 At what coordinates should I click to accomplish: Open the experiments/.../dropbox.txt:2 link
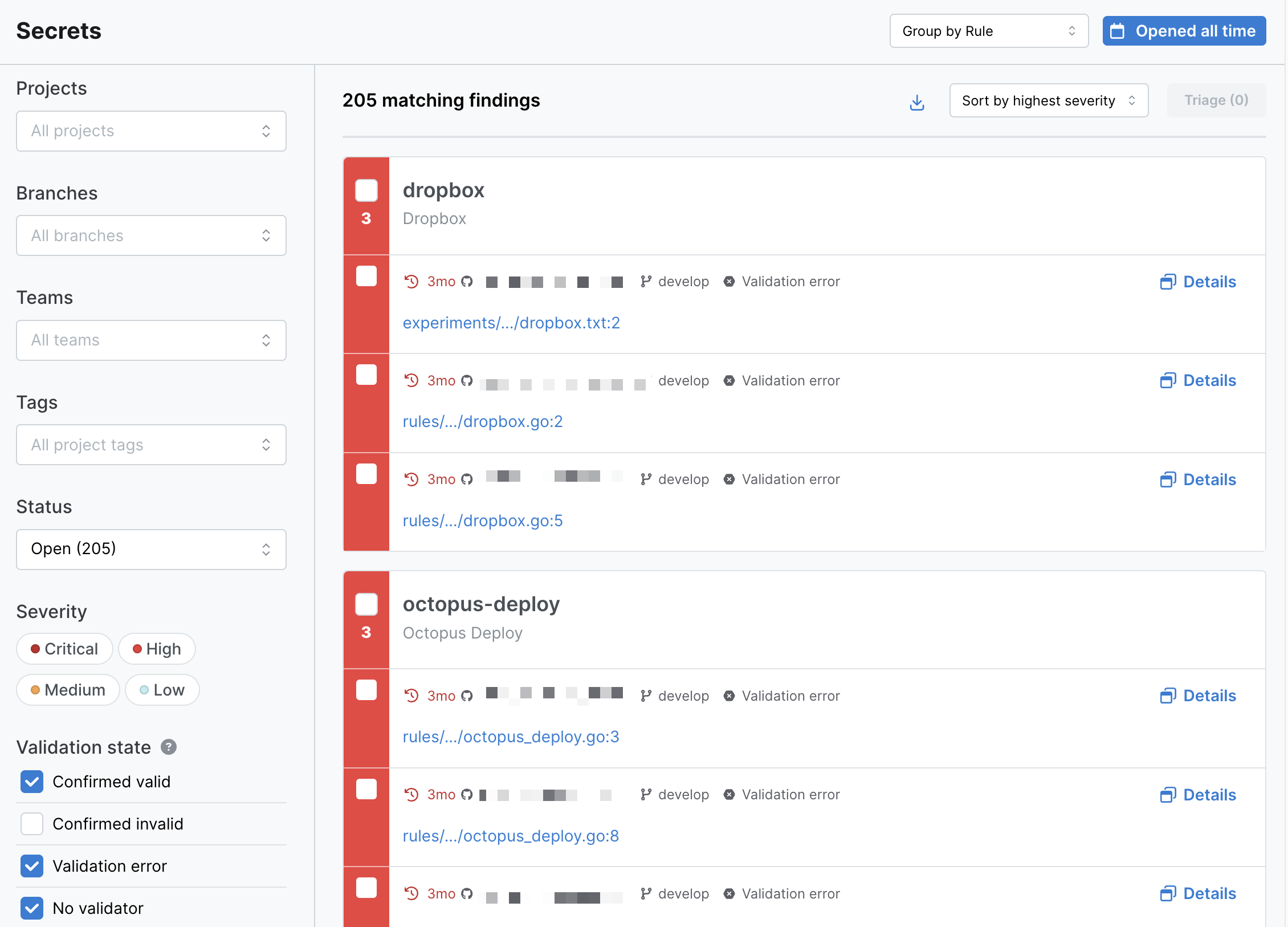pos(511,323)
